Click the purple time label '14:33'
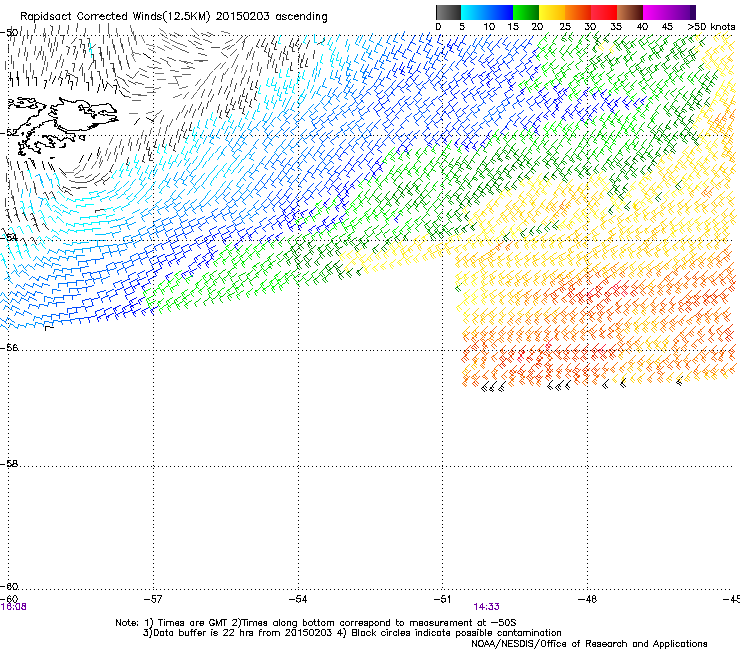 (486, 607)
